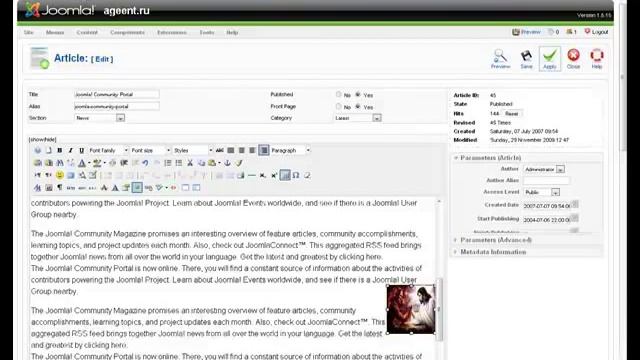
Task: Set Front Page to Yes
Action: click(358, 107)
